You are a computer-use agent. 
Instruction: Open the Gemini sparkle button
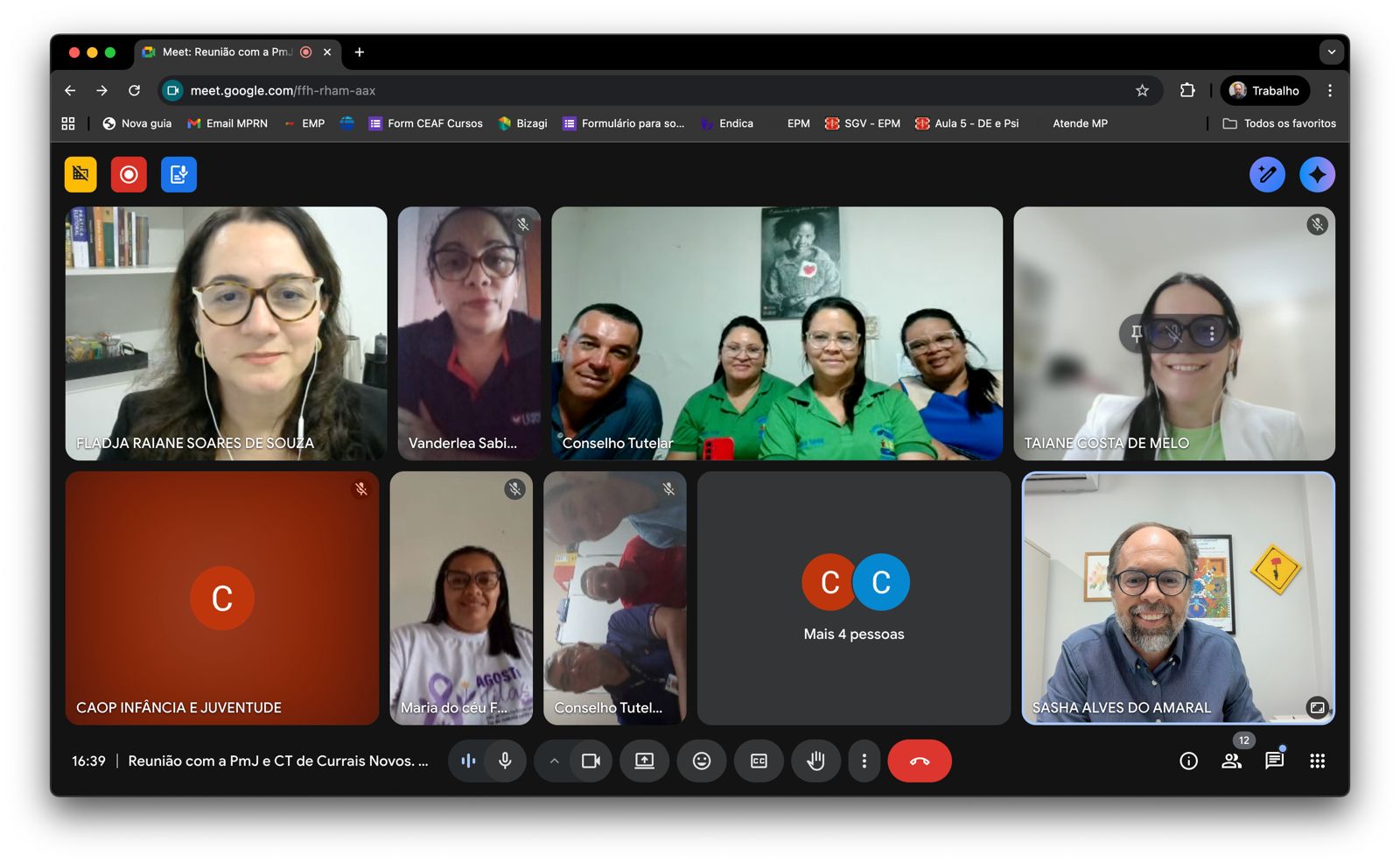click(1317, 174)
